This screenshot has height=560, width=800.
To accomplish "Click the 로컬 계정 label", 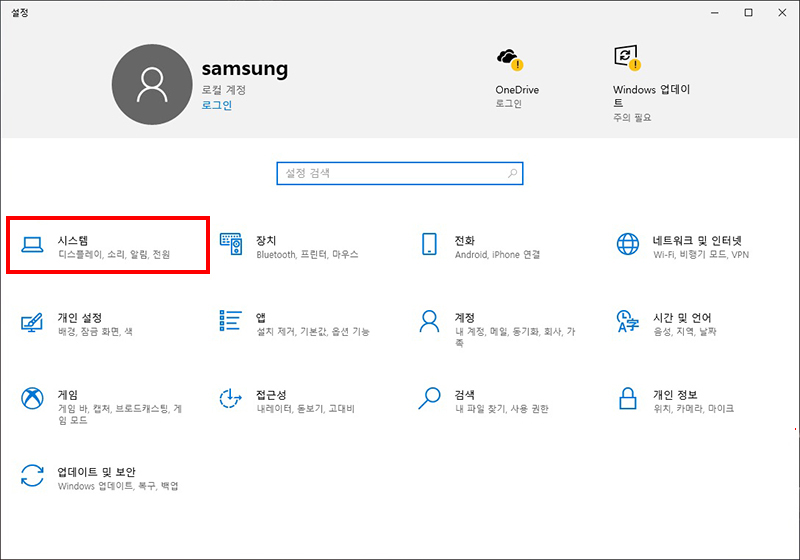I will (x=223, y=90).
